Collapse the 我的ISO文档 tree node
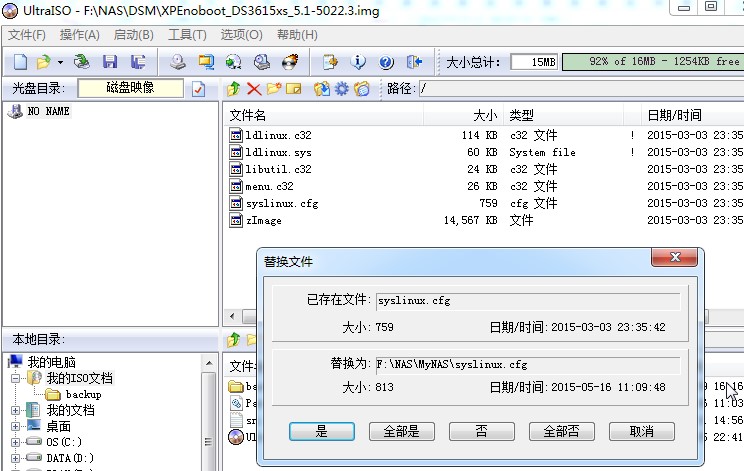The height and width of the screenshot is (471, 744). (15, 378)
